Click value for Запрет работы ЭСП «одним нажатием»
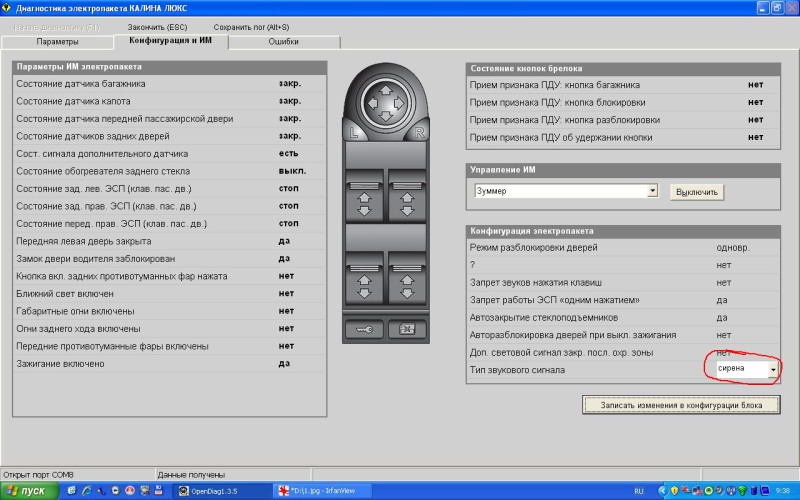 pyautogui.click(x=721, y=300)
